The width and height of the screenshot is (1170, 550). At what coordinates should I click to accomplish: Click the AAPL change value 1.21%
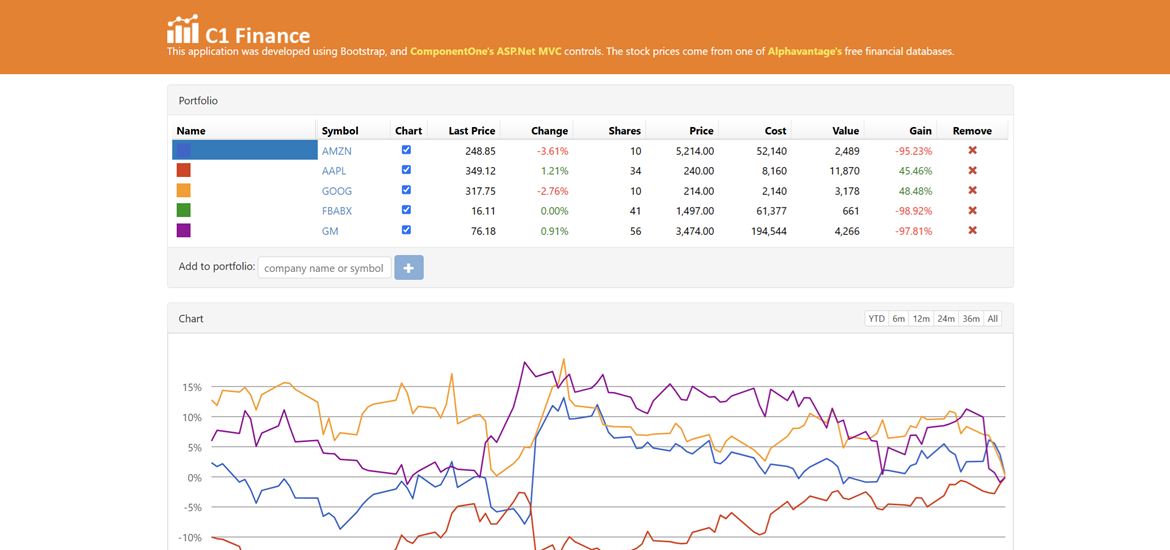tap(554, 171)
